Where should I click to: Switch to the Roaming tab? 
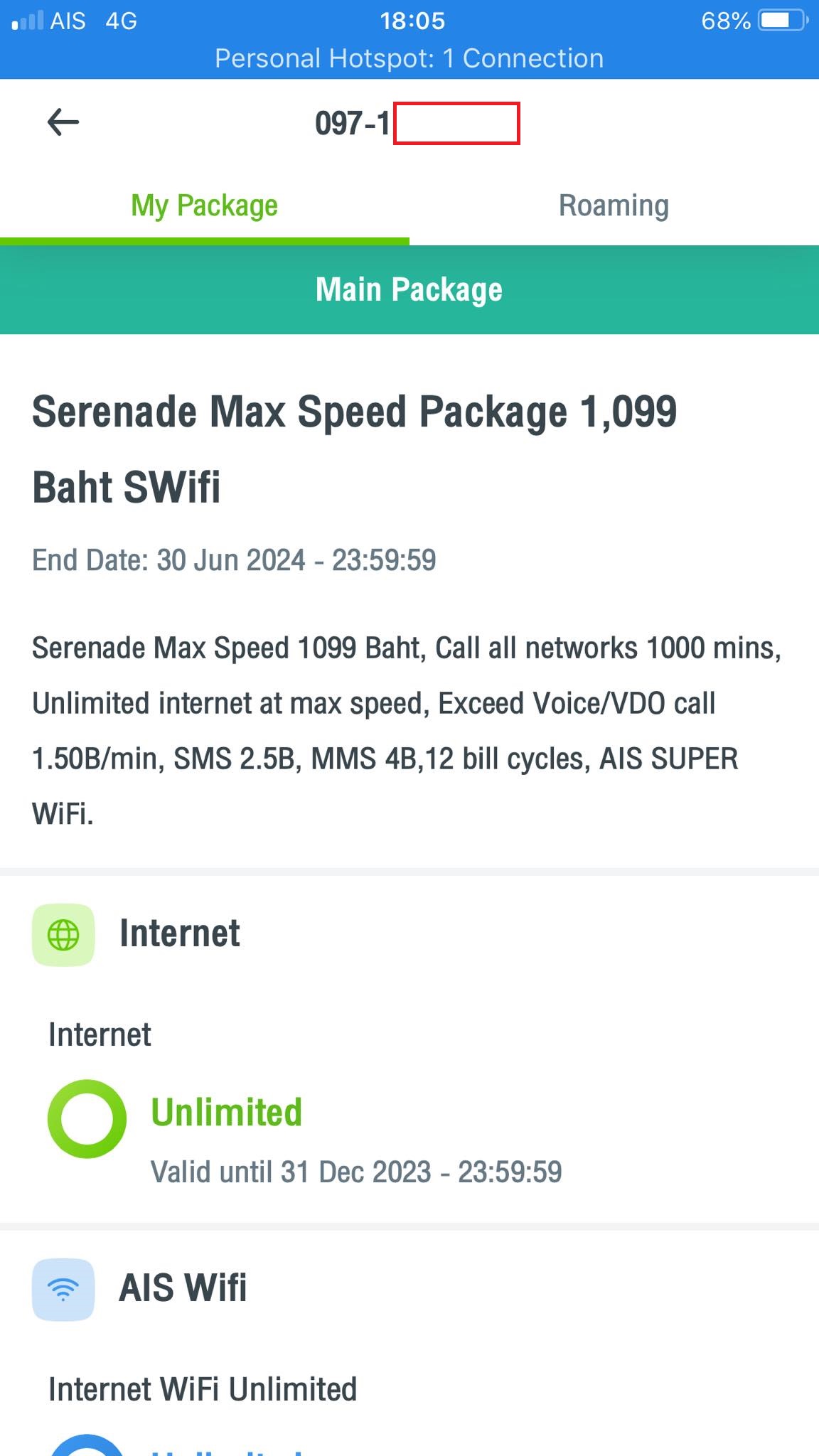point(614,205)
